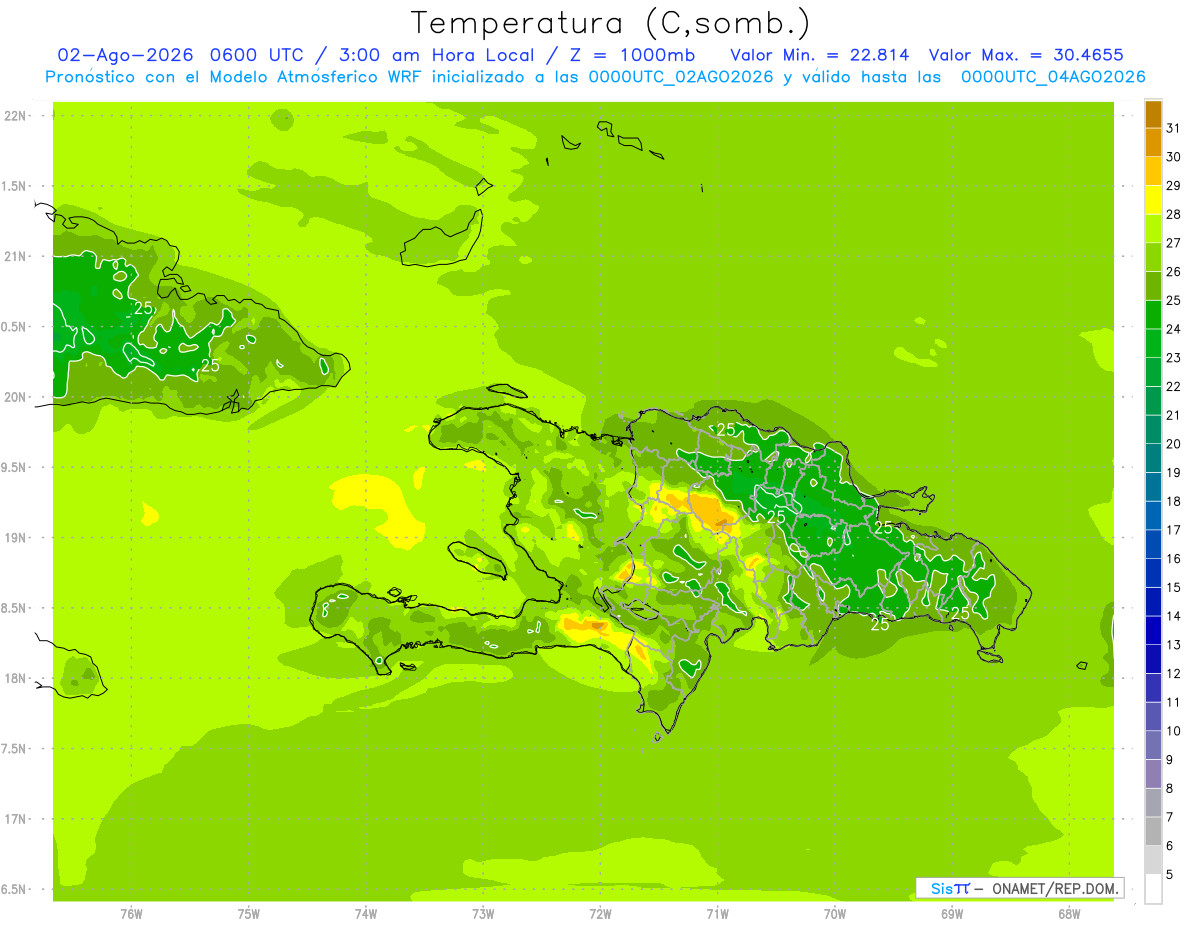Click the ONAMET/REP.DOM. credit label

[x=1055, y=888]
